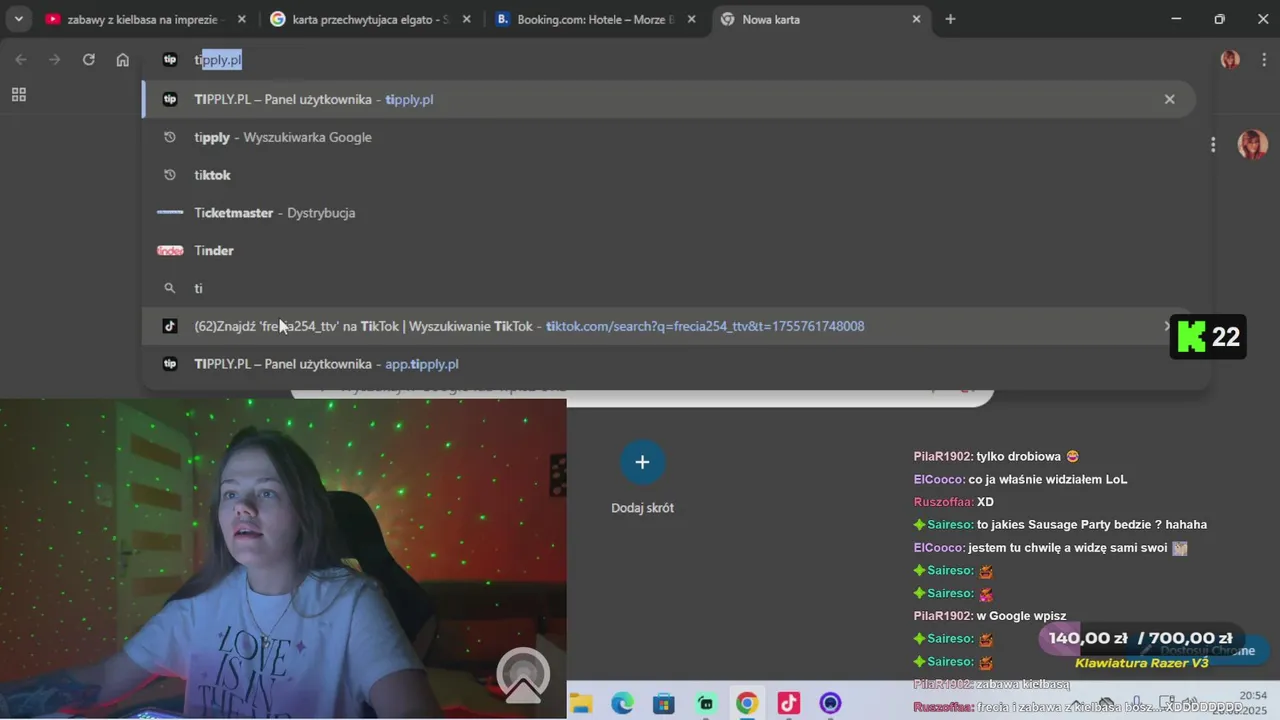This screenshot has width=1280, height=720.
Task: Open the apps grid icon under toolbar
Action: click(x=18, y=95)
